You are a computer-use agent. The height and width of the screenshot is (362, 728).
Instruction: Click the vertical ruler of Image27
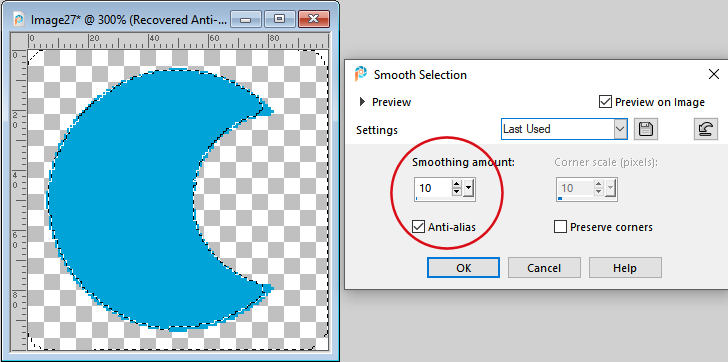point(20,200)
